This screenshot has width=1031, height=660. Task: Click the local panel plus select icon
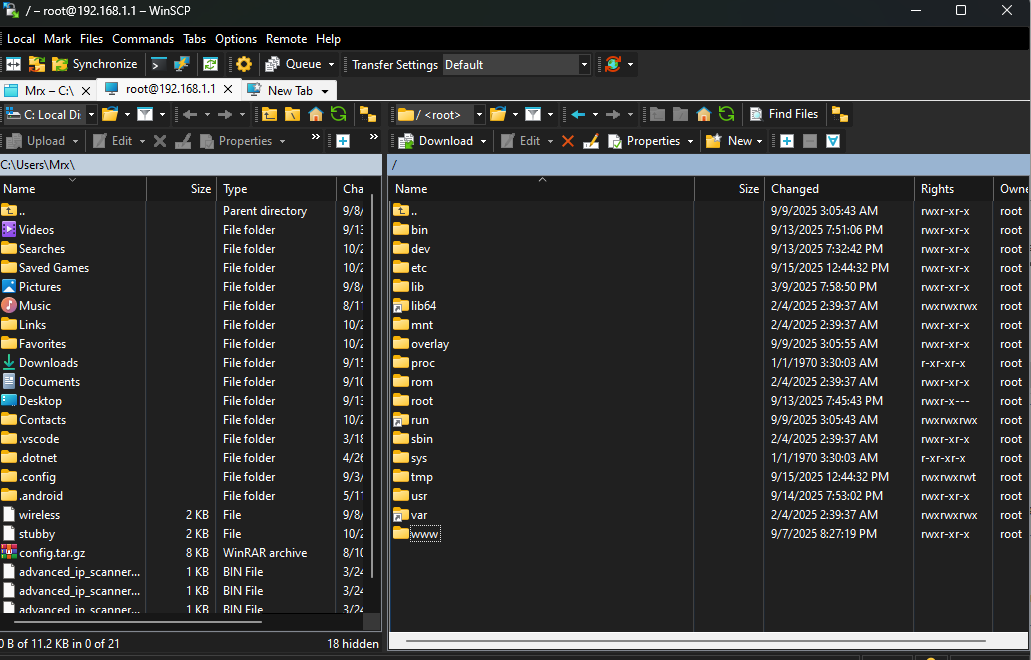click(x=343, y=141)
